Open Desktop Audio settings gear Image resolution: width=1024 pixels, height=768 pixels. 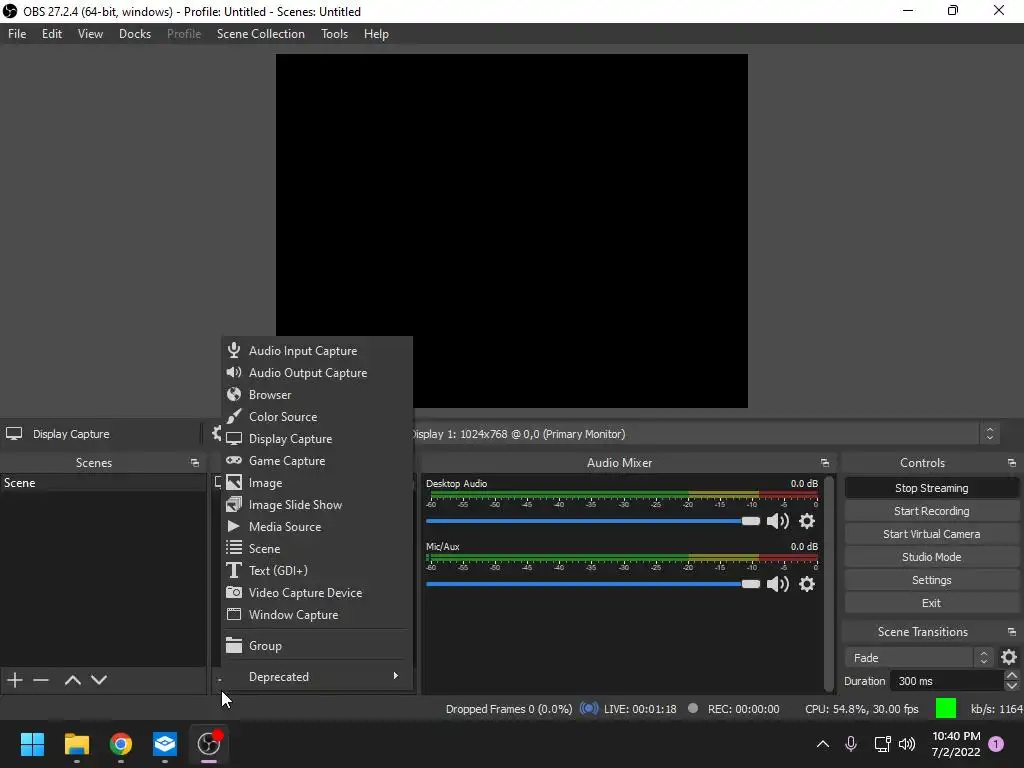click(807, 521)
